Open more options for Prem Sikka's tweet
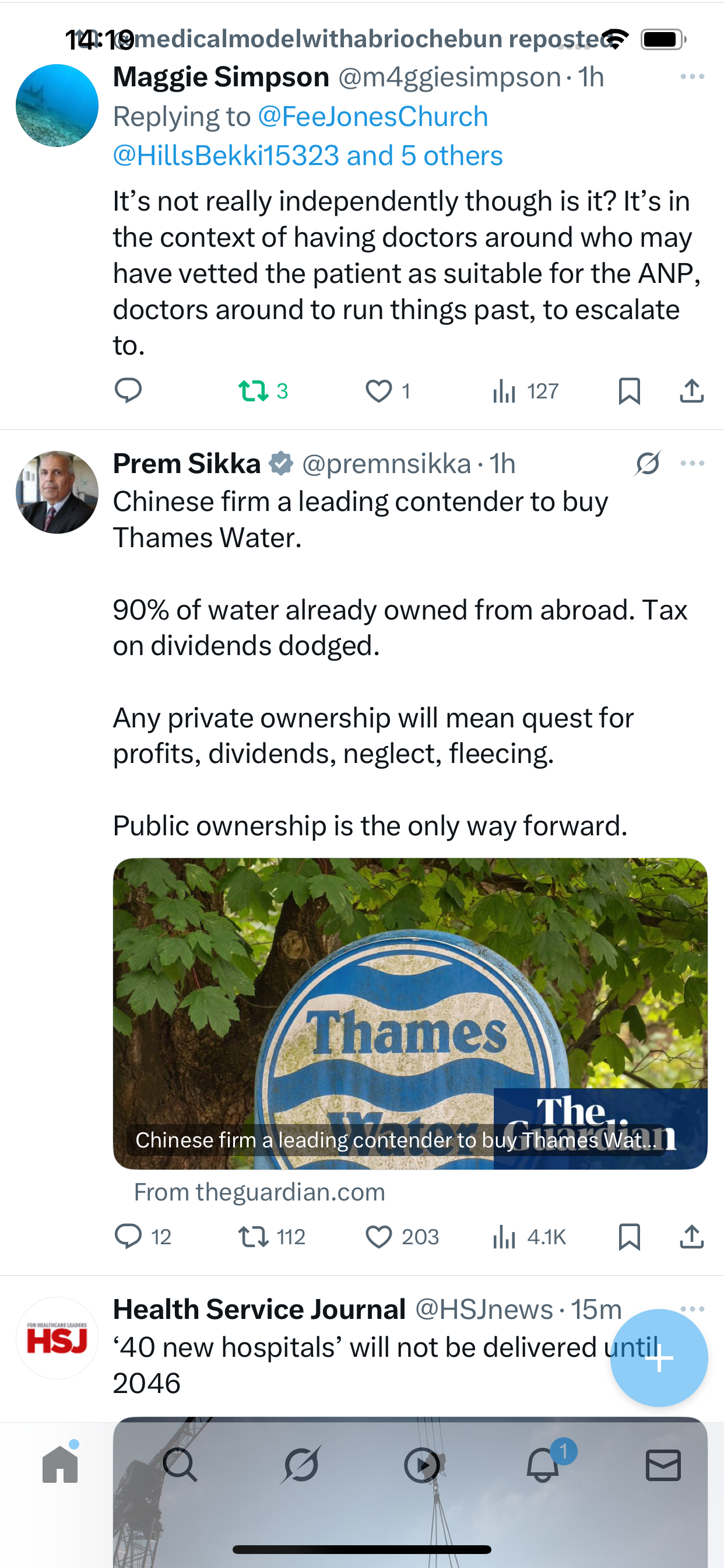Image resolution: width=724 pixels, height=1568 pixels. tap(693, 464)
